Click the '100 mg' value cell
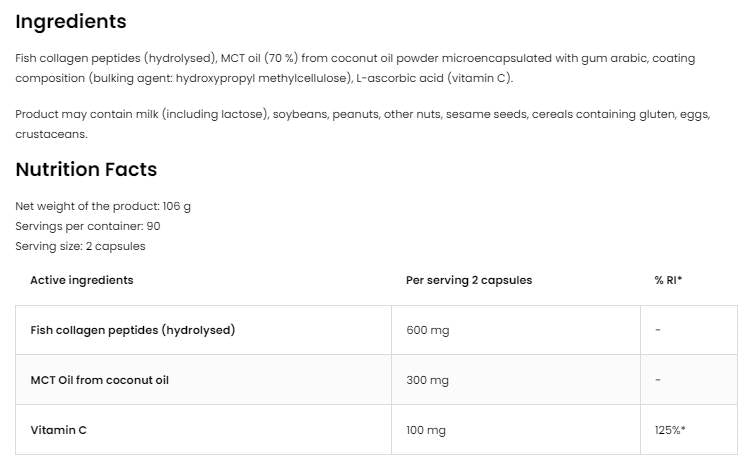This screenshot has width=755, height=470. pyautogui.click(x=426, y=430)
